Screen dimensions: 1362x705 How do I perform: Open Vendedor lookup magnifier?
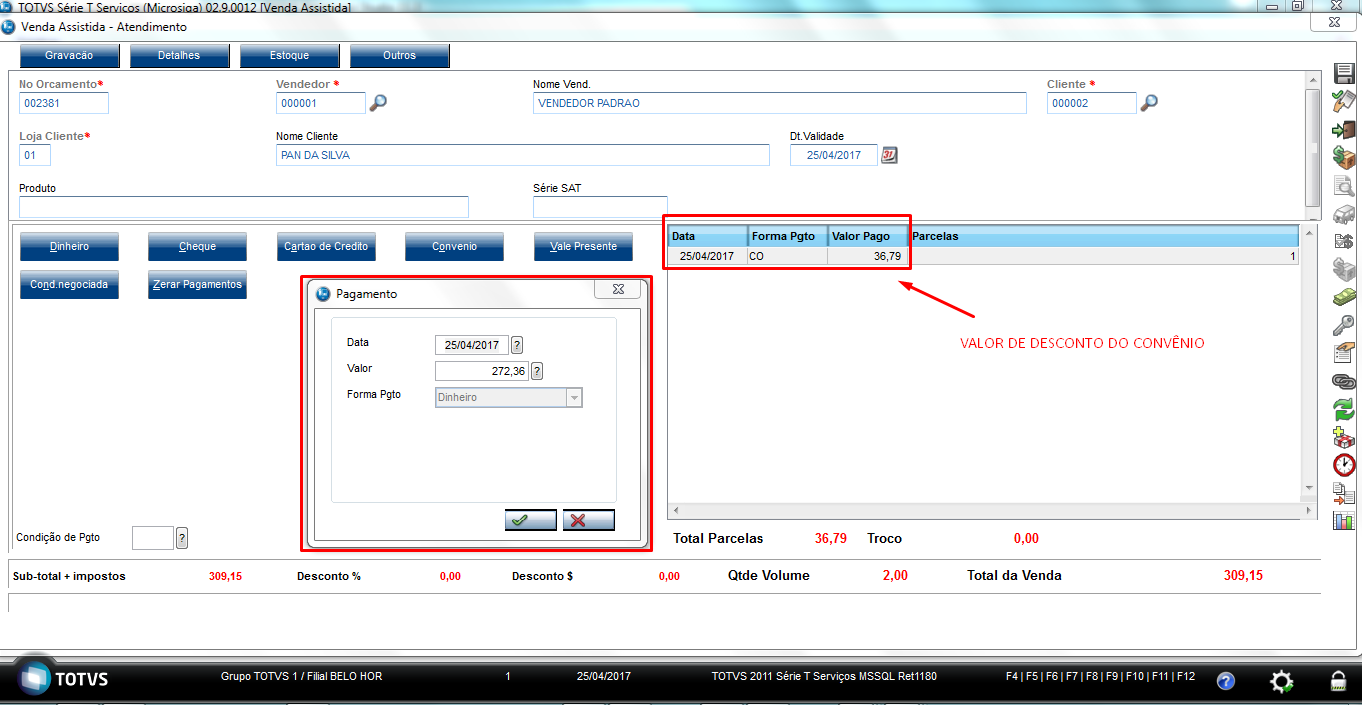point(378,102)
